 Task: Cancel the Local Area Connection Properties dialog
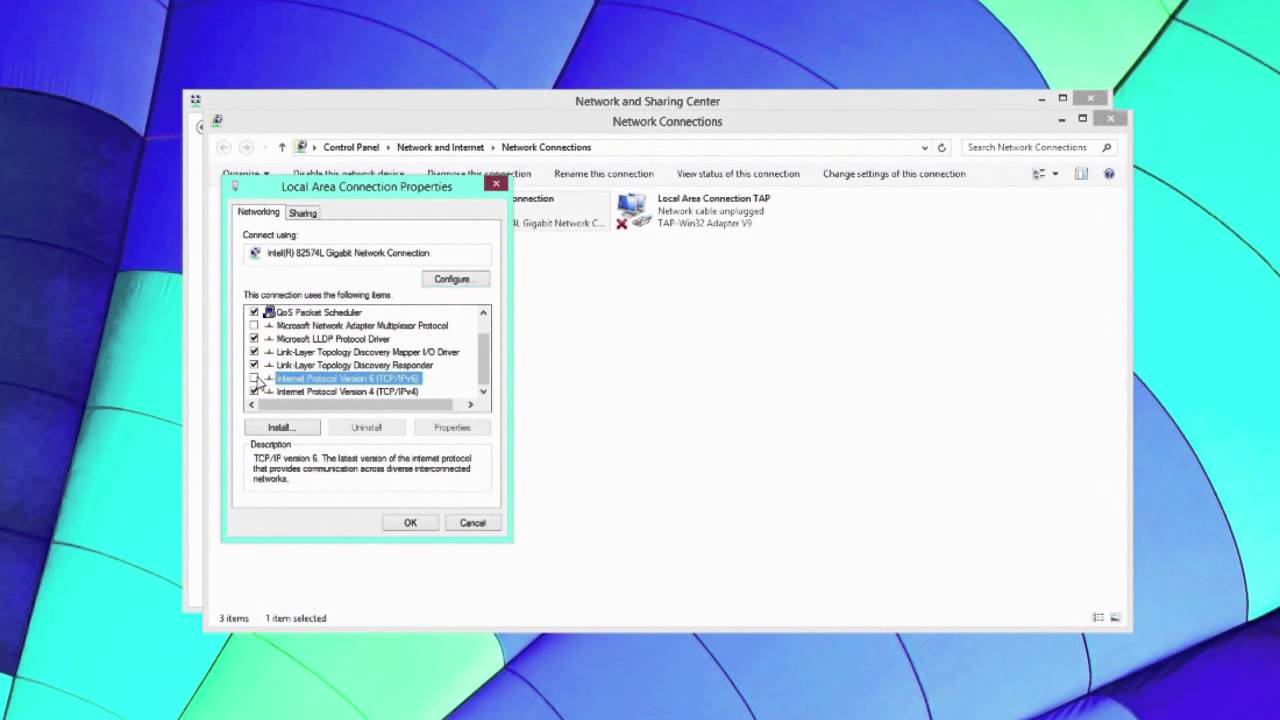472,523
